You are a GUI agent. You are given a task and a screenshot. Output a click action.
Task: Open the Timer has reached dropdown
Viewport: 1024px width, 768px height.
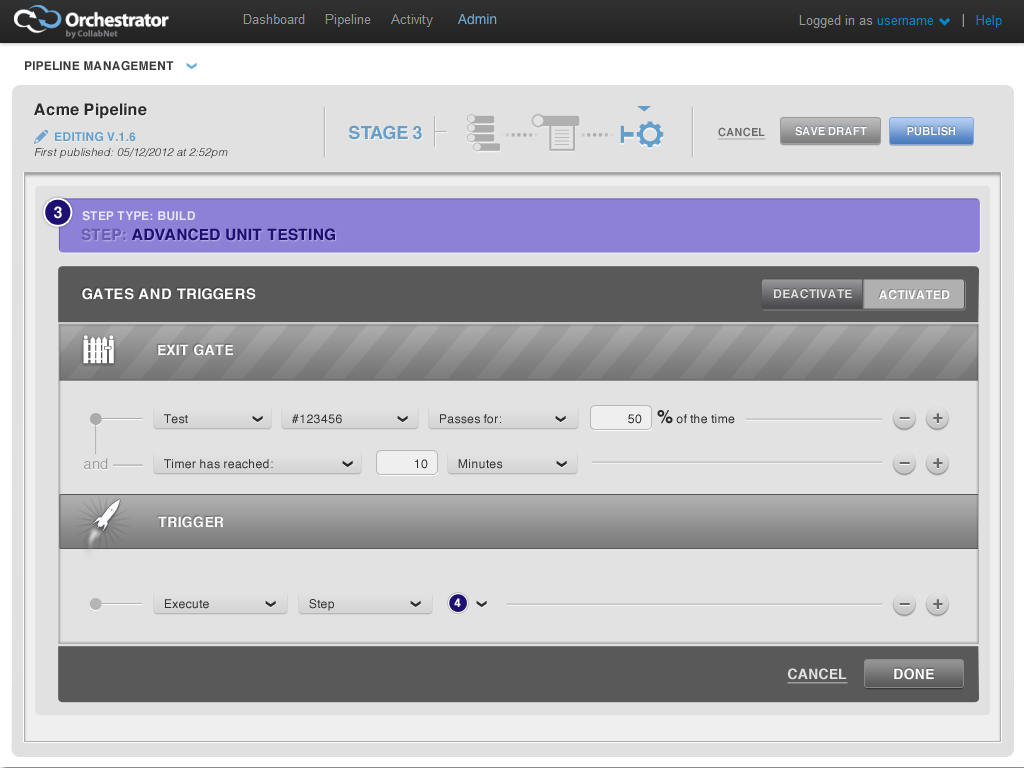coord(257,464)
